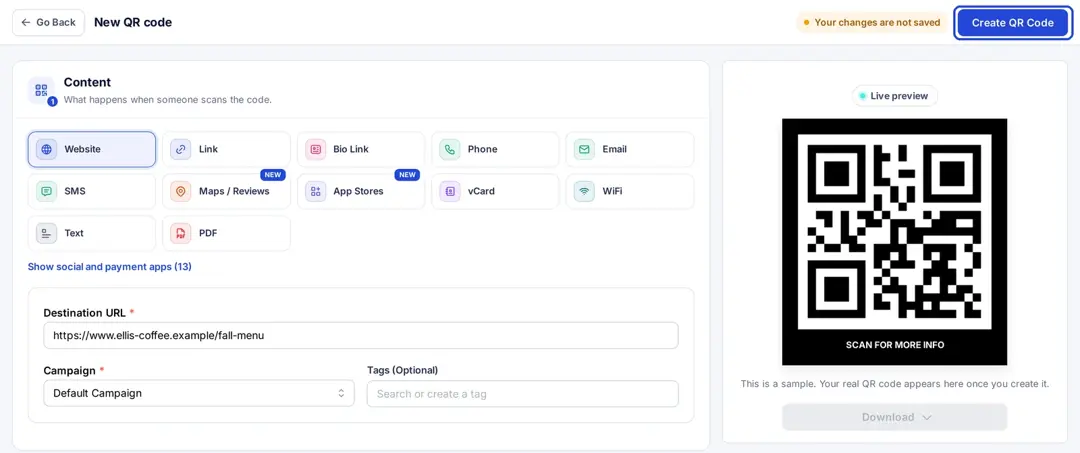Select the PDF file icon
This screenshot has width=1080, height=453.
pyautogui.click(x=180, y=233)
